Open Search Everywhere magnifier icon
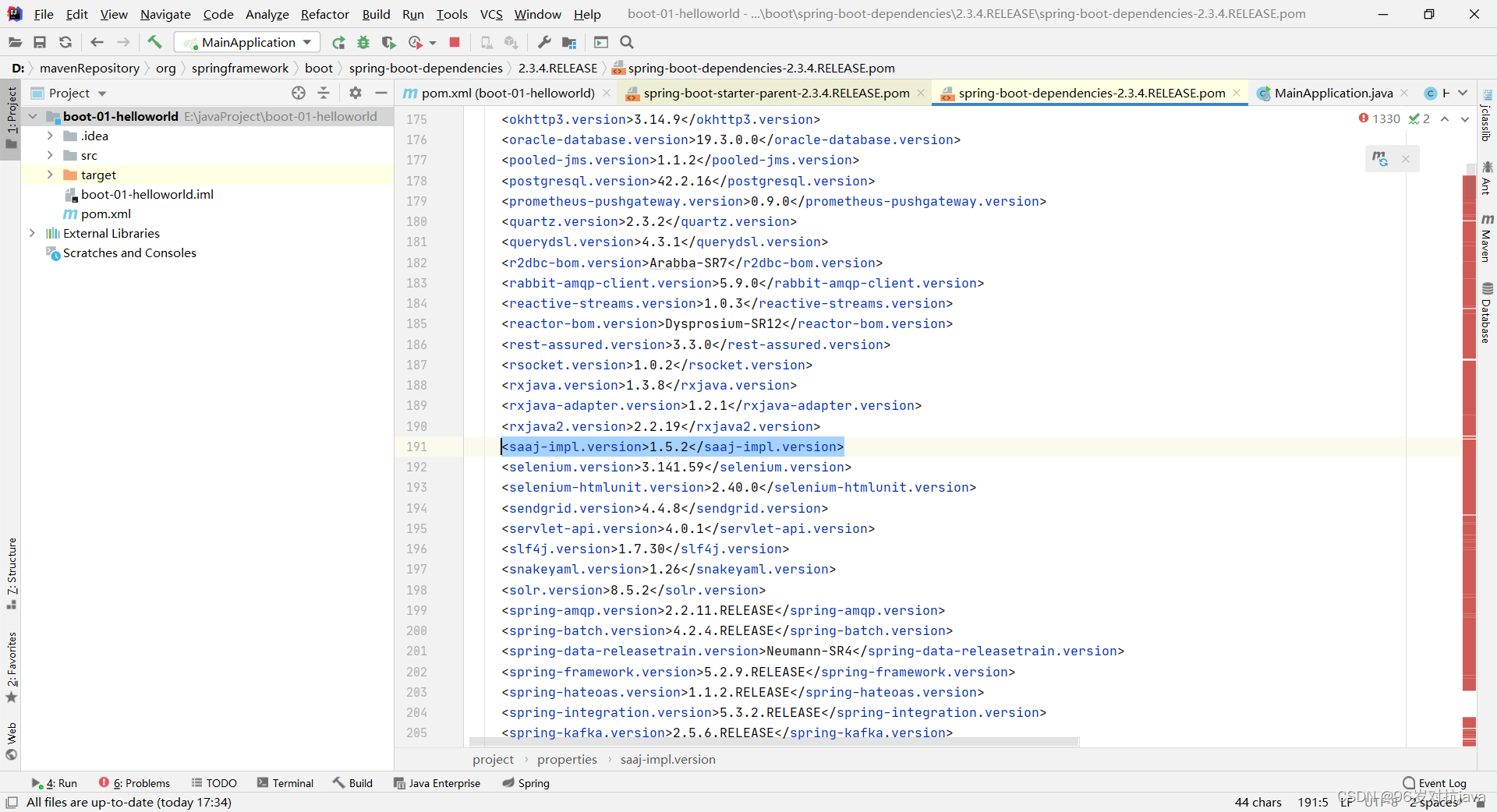This screenshot has height=812, width=1497. (627, 42)
